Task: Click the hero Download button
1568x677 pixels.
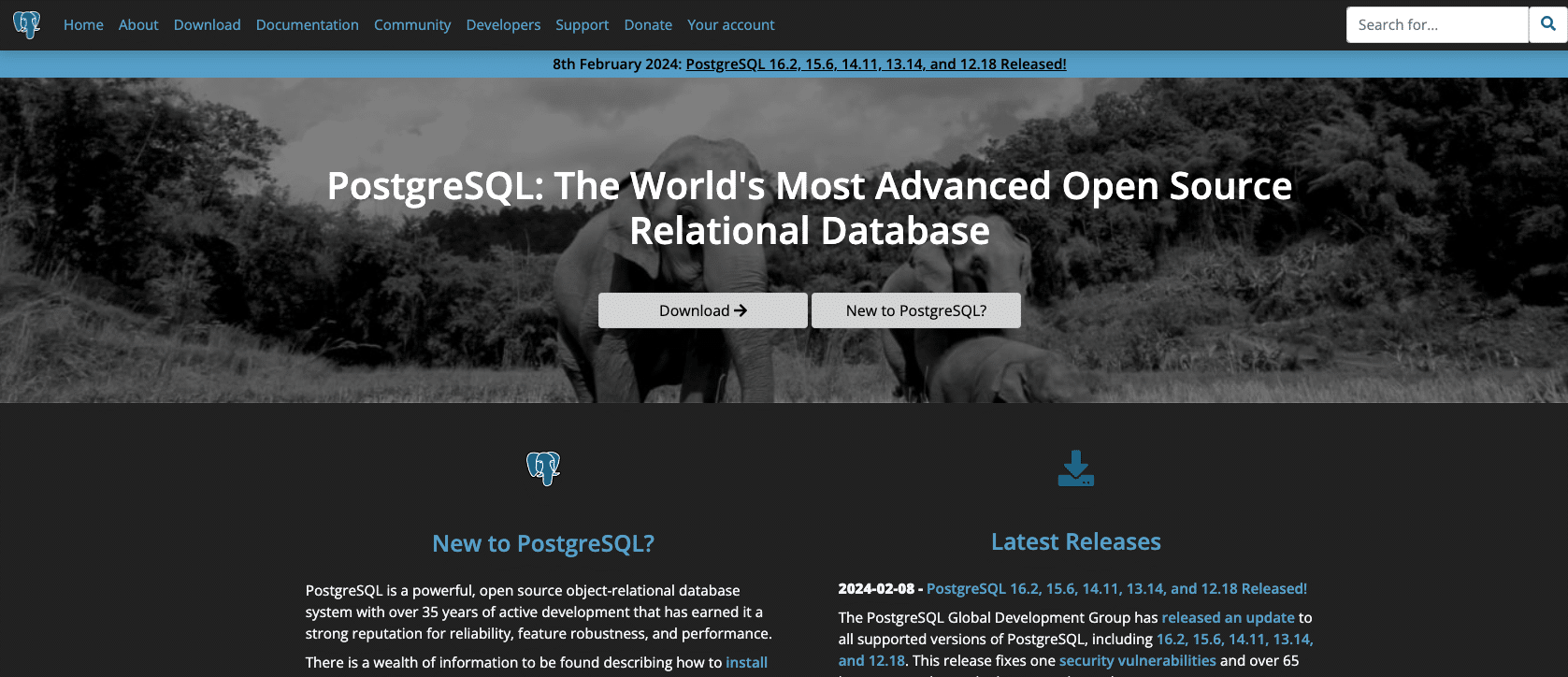Action: [x=703, y=310]
